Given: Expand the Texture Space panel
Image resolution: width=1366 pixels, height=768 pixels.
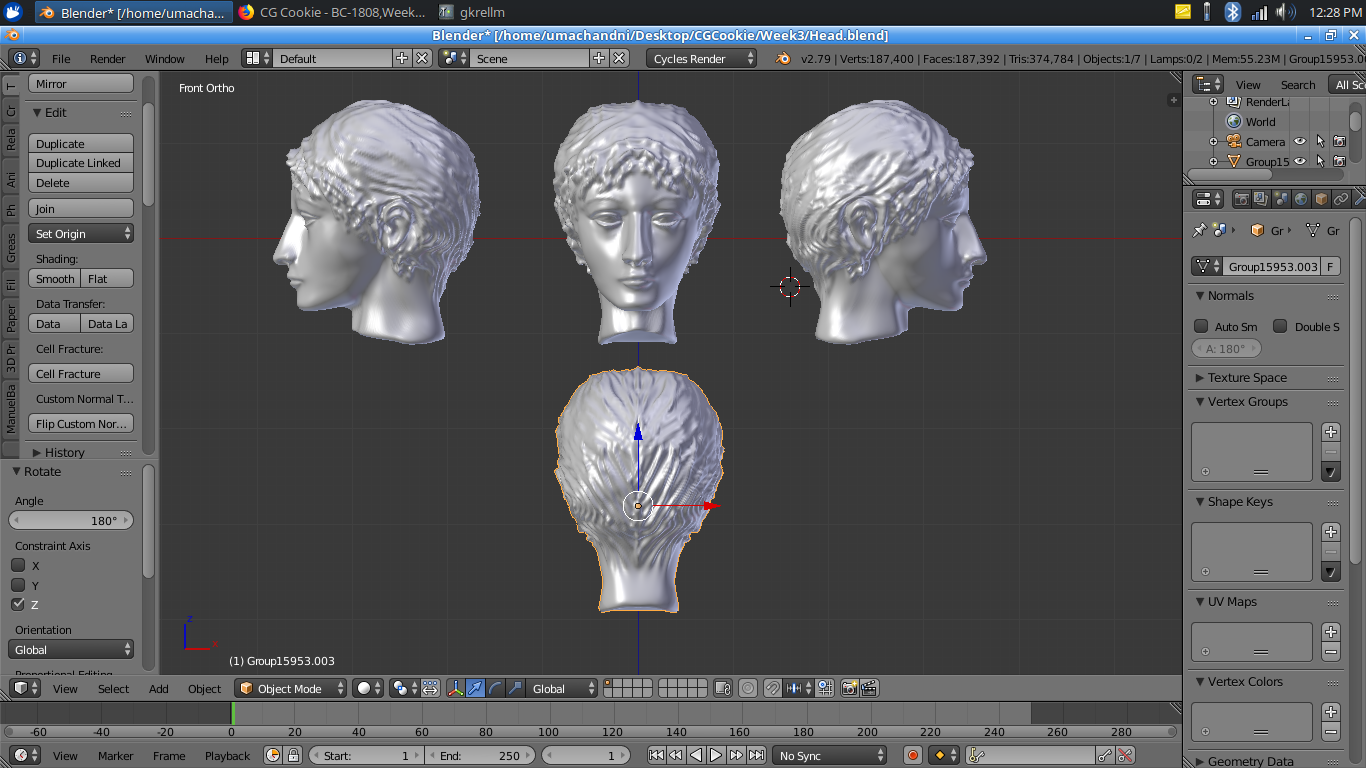Looking at the screenshot, I should (x=1246, y=377).
